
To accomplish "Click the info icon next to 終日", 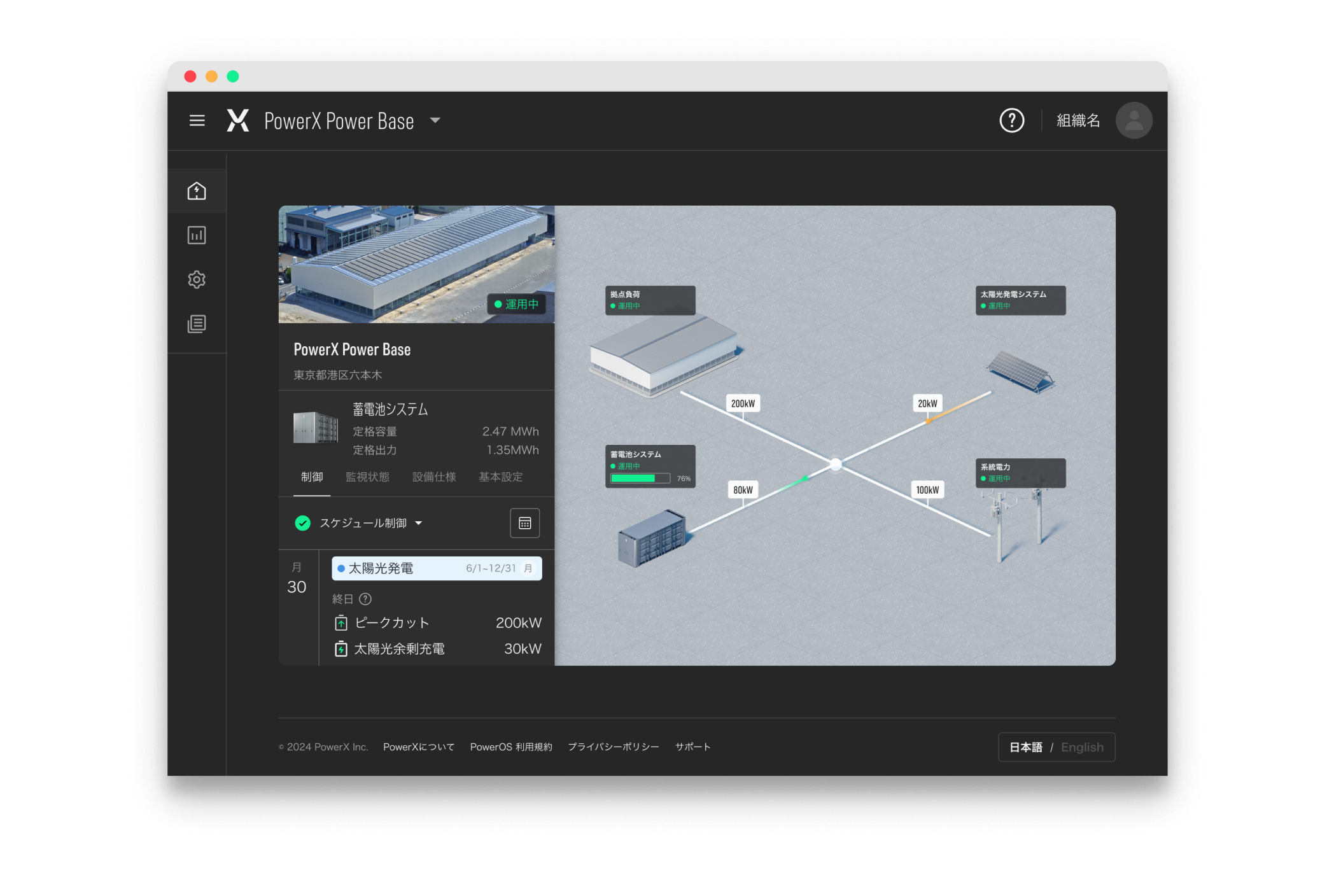I will [365, 599].
